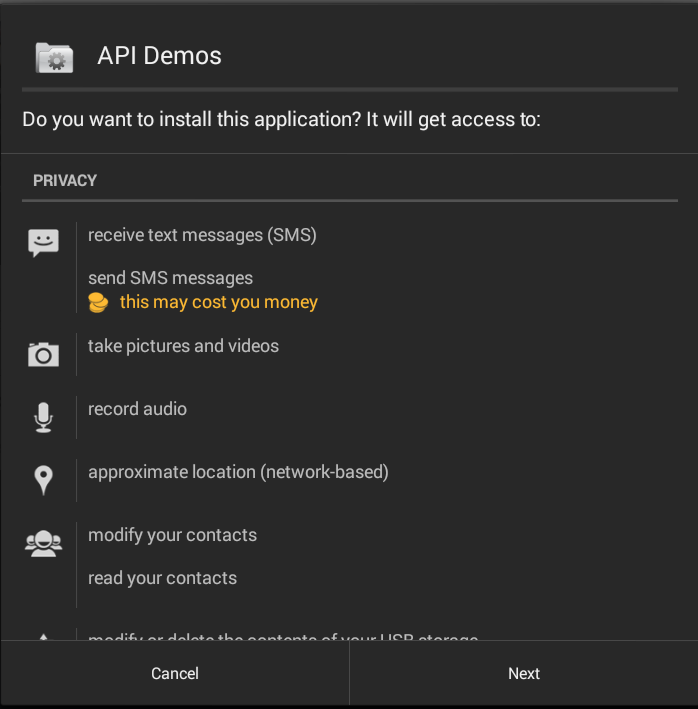The image size is (698, 709).
Task: Open 'send SMS messages' permission details
Action: pos(170,278)
